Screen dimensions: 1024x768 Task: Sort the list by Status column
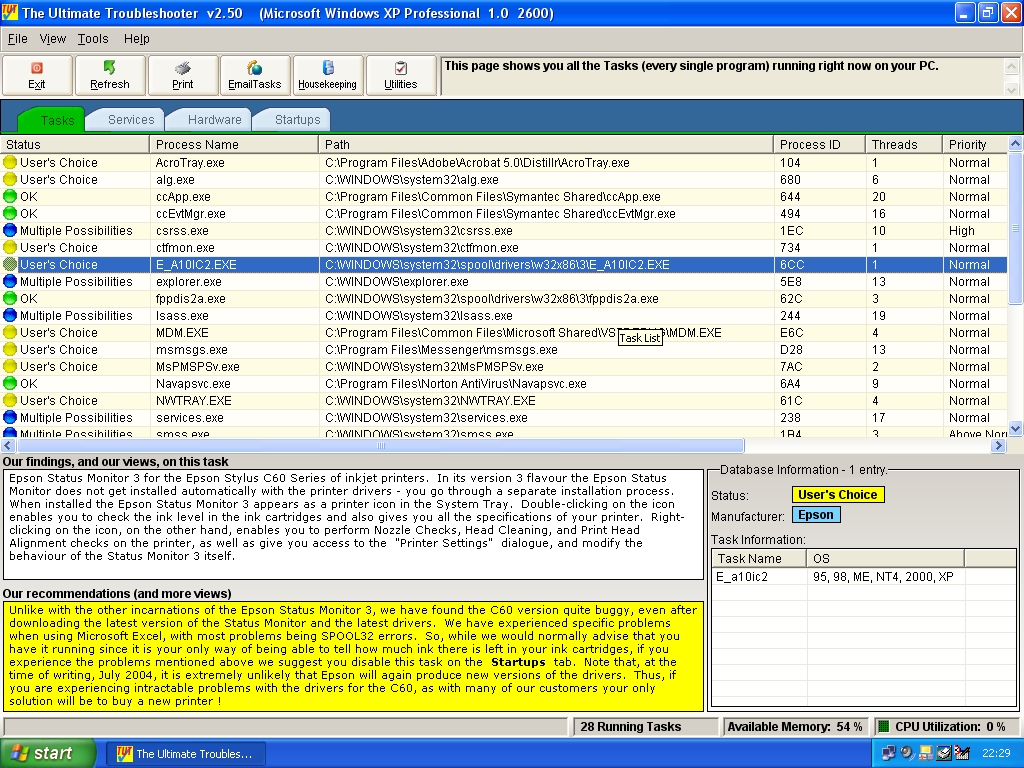point(75,144)
